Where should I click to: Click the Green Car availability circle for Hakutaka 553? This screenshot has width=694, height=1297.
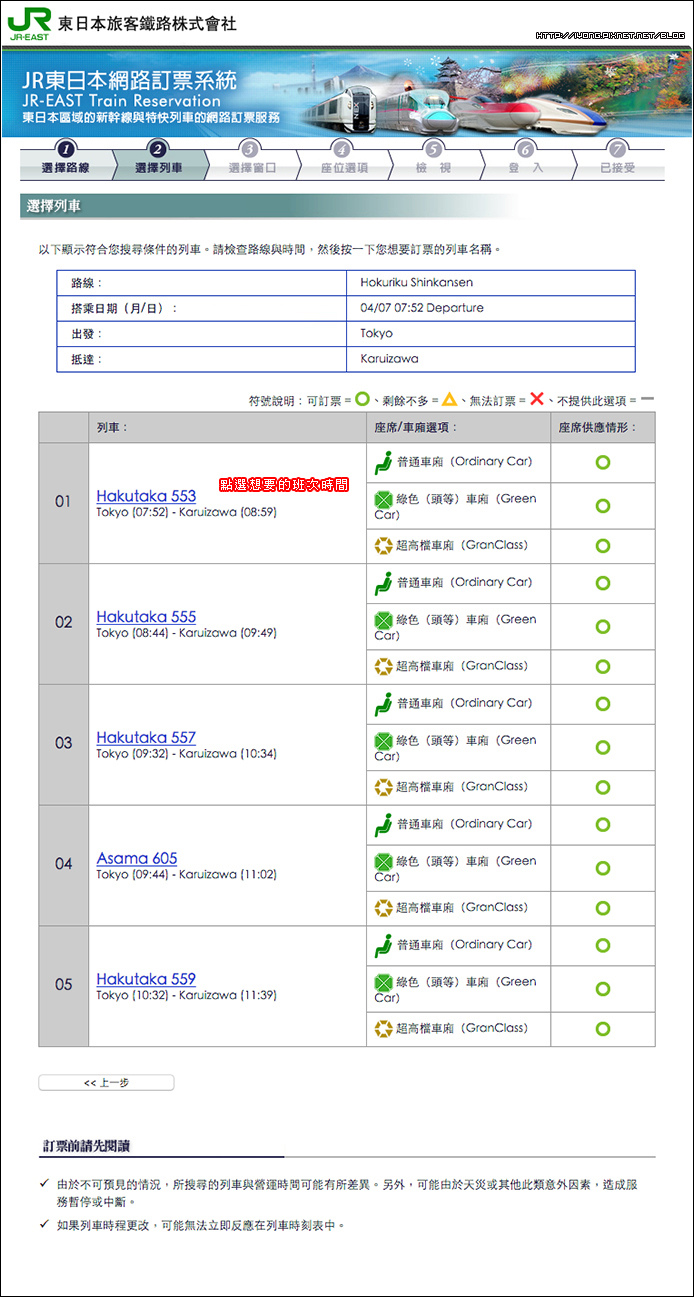603,506
